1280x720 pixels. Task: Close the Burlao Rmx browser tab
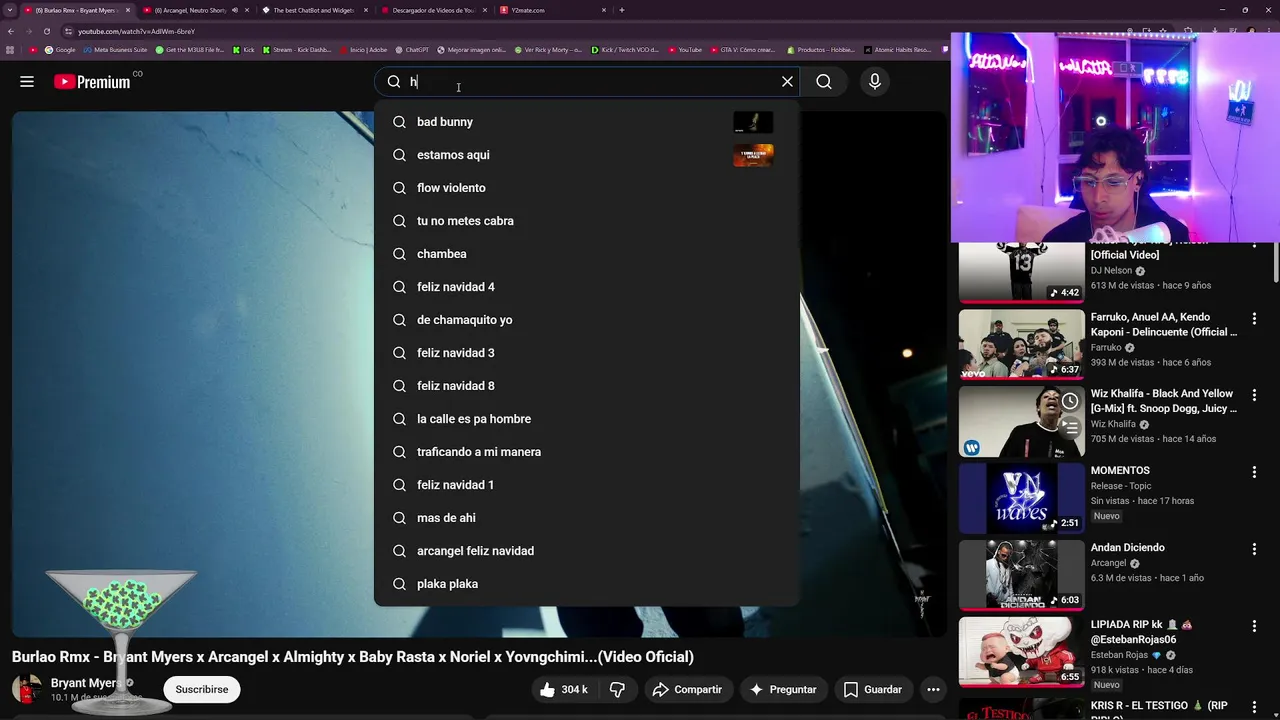[x=127, y=10]
